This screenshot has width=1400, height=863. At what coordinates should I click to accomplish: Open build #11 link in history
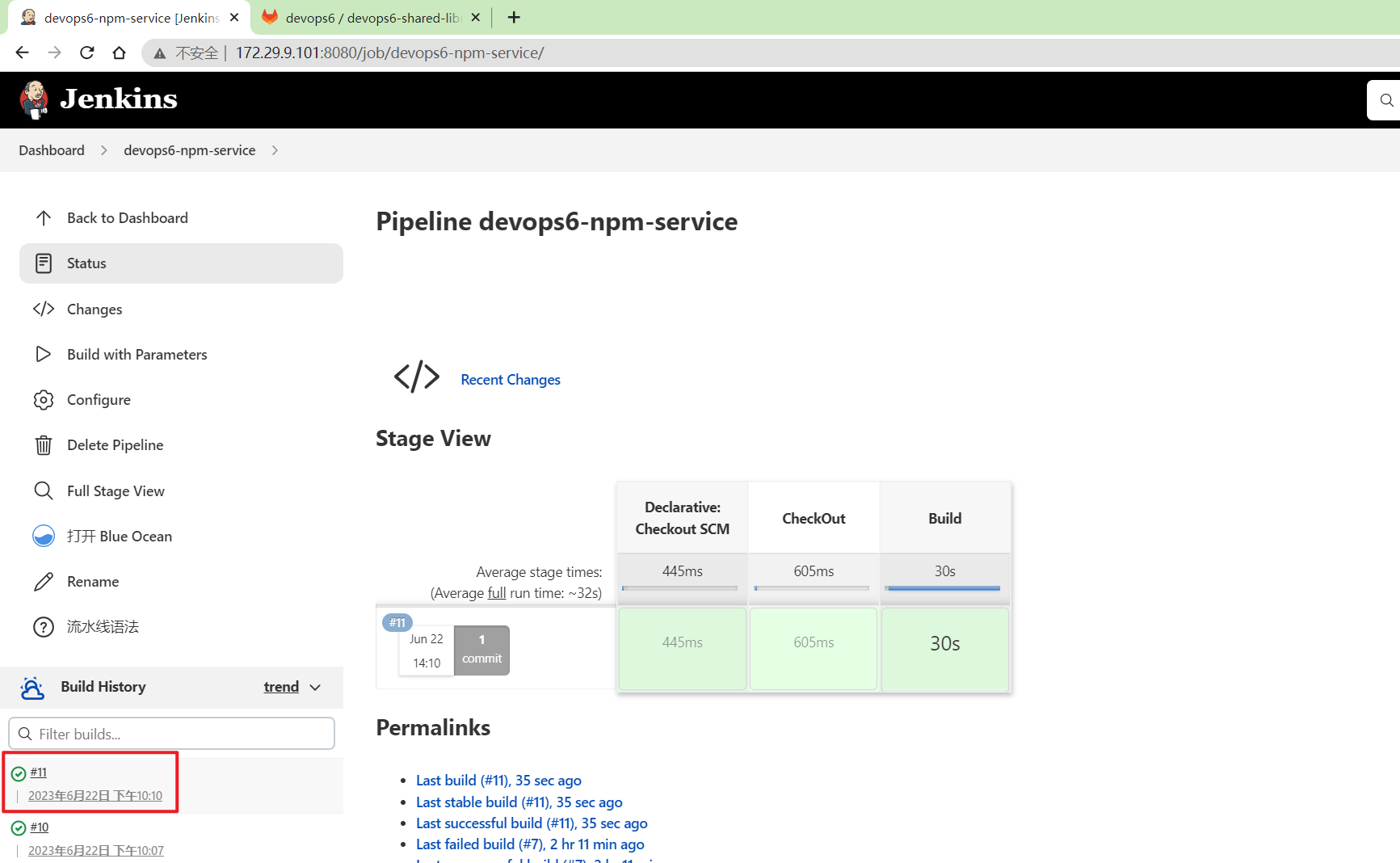click(39, 772)
